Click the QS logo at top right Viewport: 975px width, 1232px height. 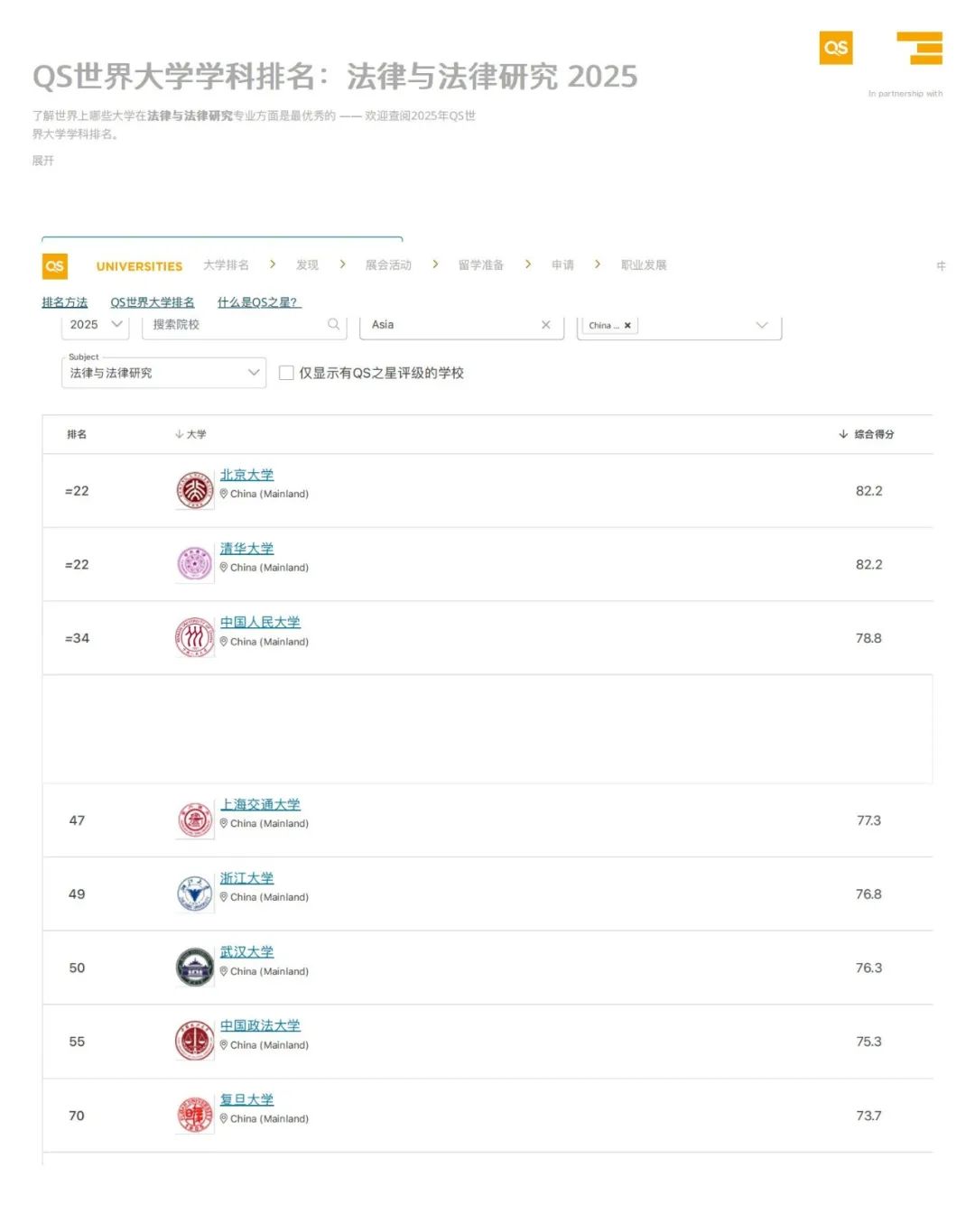836,48
